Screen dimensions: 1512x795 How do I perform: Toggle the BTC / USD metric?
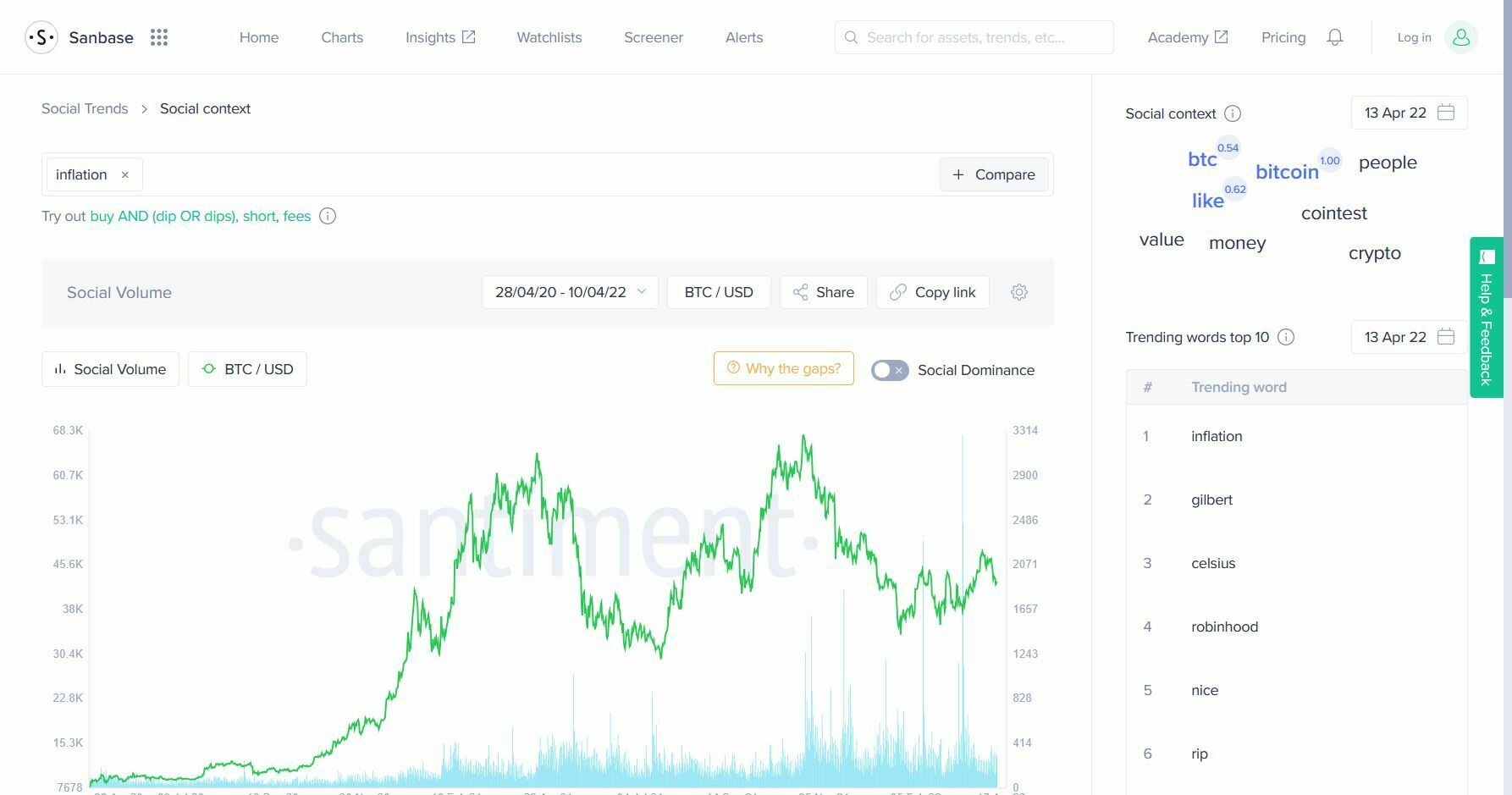point(247,369)
